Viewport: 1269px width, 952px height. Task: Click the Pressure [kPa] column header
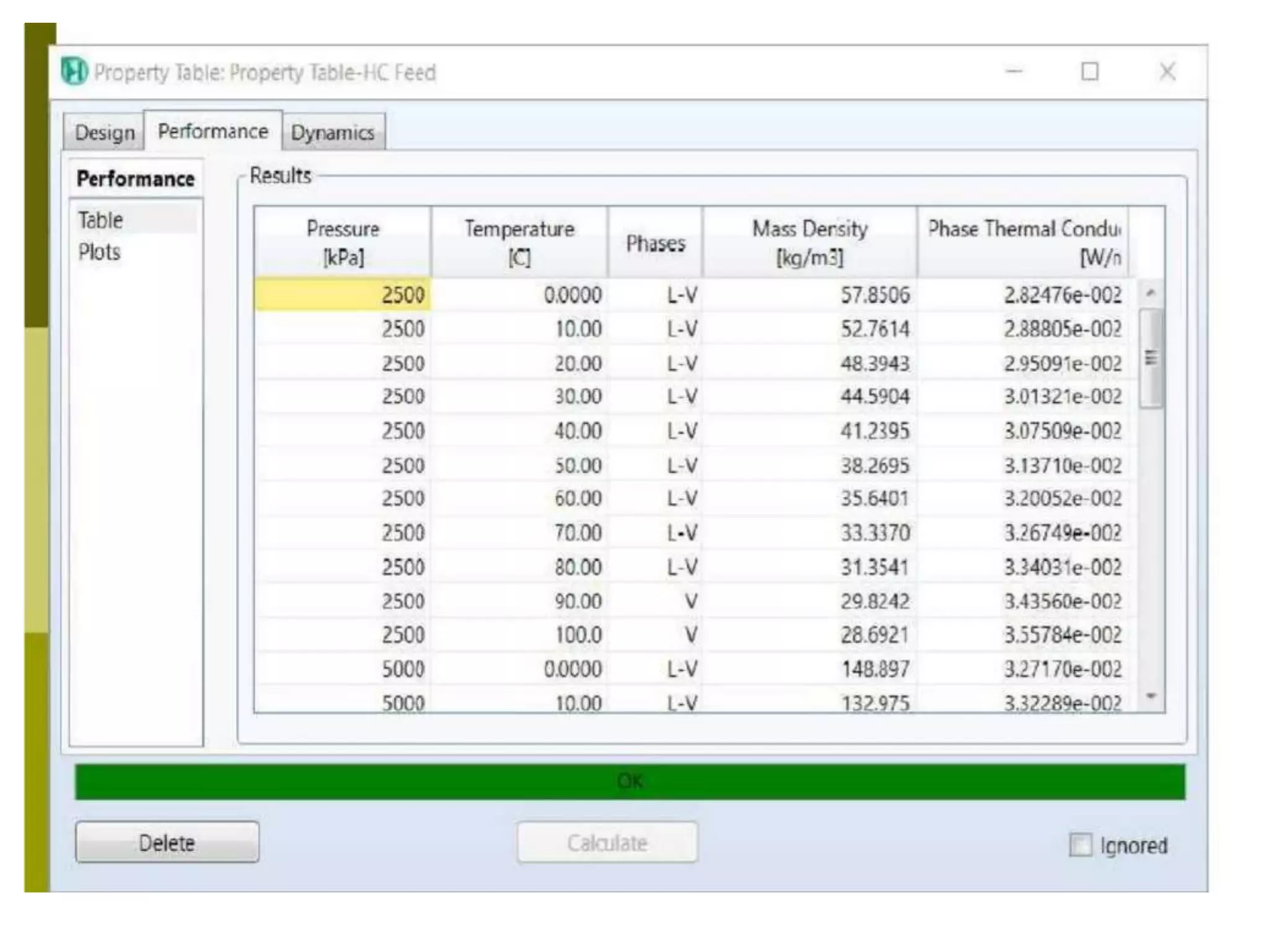point(343,242)
